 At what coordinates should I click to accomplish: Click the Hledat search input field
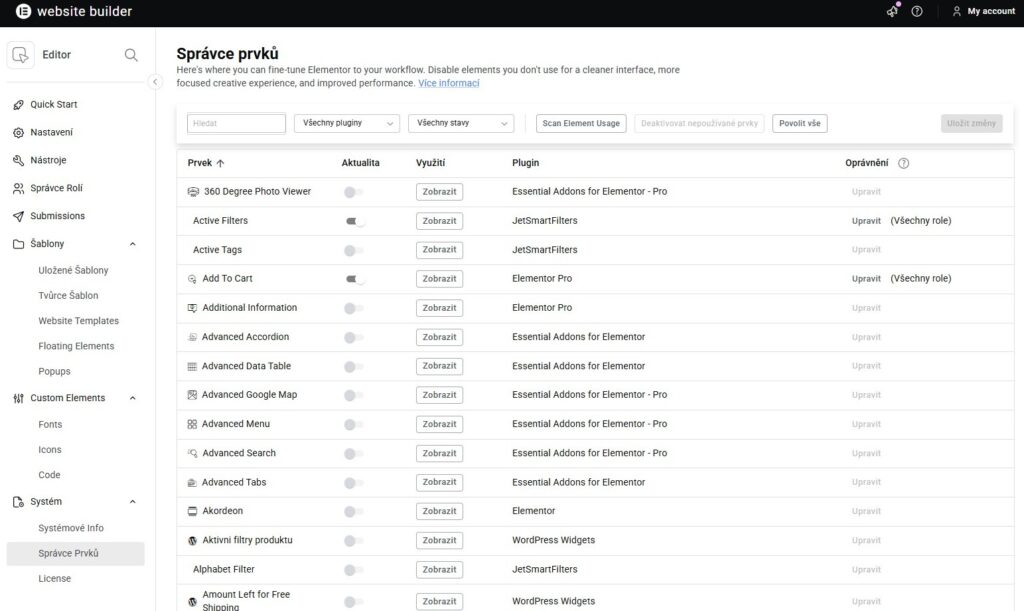[x=236, y=123]
